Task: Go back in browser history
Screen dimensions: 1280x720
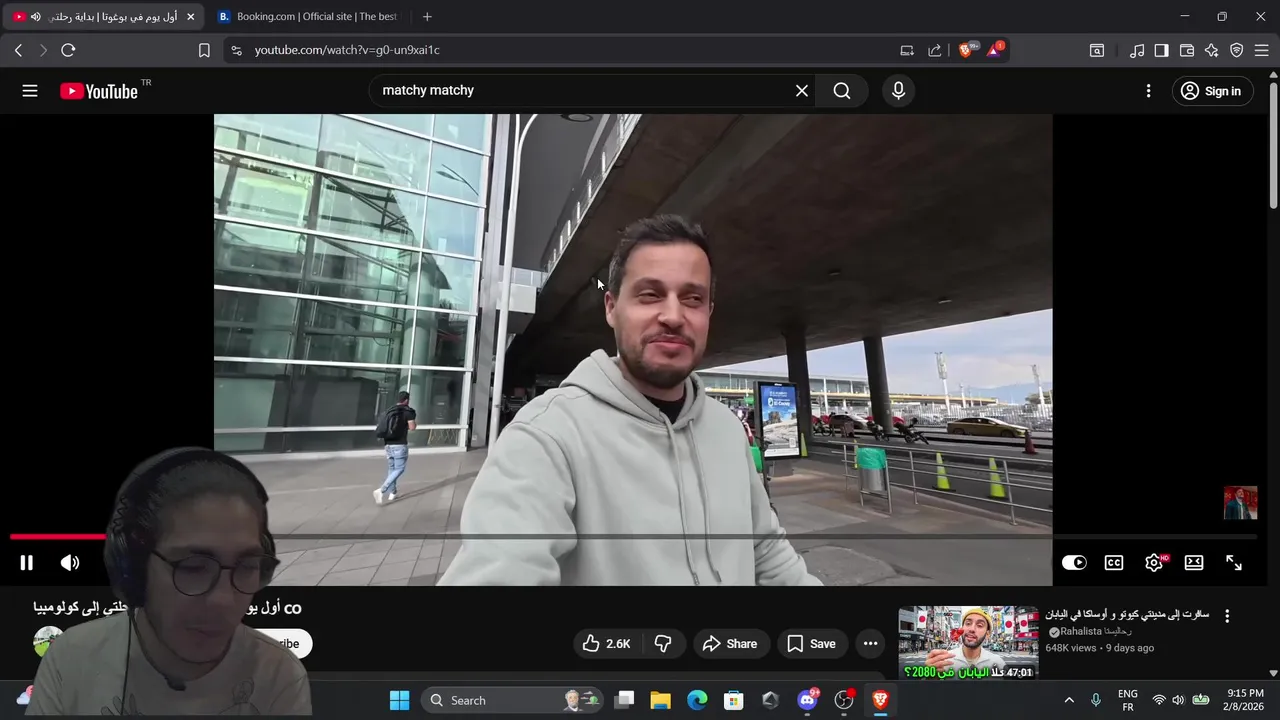Action: (x=18, y=50)
